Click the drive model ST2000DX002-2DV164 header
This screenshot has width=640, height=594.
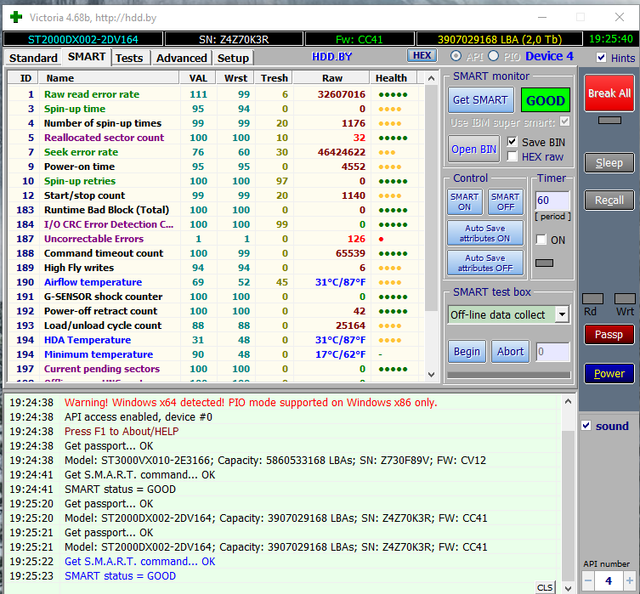click(x=83, y=39)
